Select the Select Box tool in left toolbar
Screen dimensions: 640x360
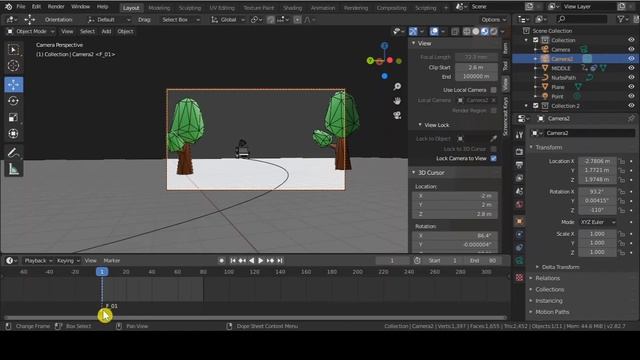pos(13,49)
